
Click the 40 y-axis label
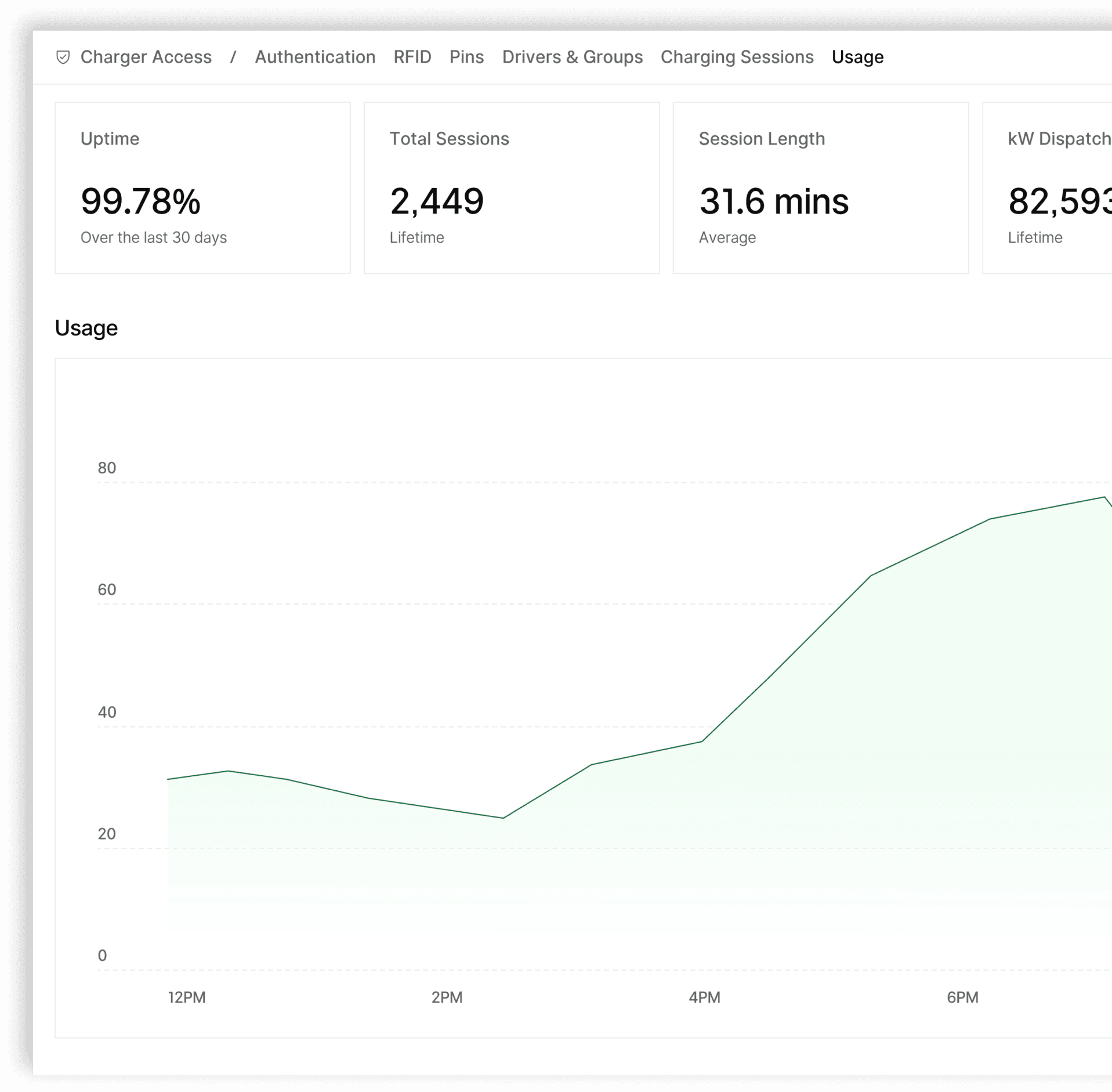107,712
